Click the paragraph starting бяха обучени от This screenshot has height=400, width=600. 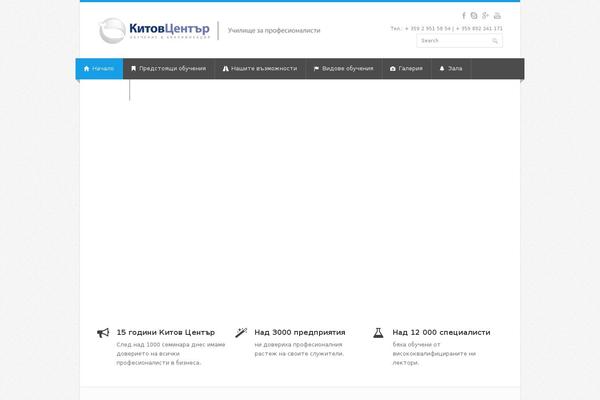[434, 354]
